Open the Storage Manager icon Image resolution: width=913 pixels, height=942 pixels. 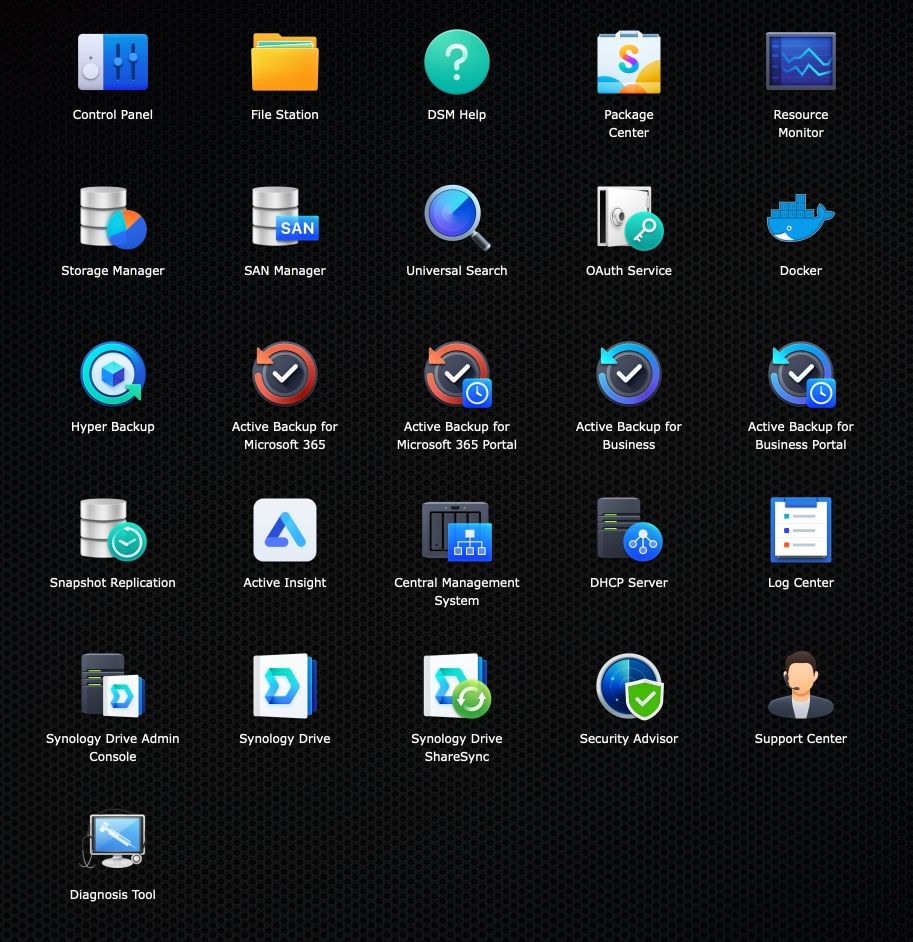click(113, 217)
